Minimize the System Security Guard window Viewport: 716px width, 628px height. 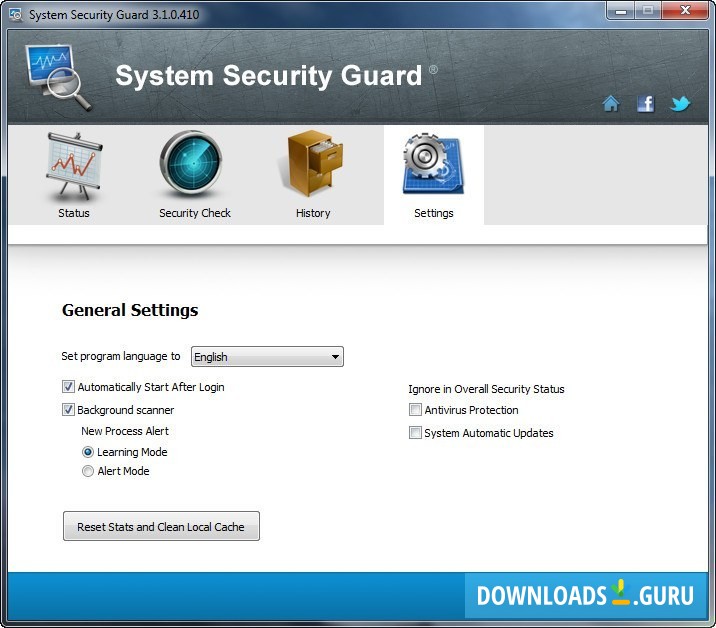click(621, 11)
